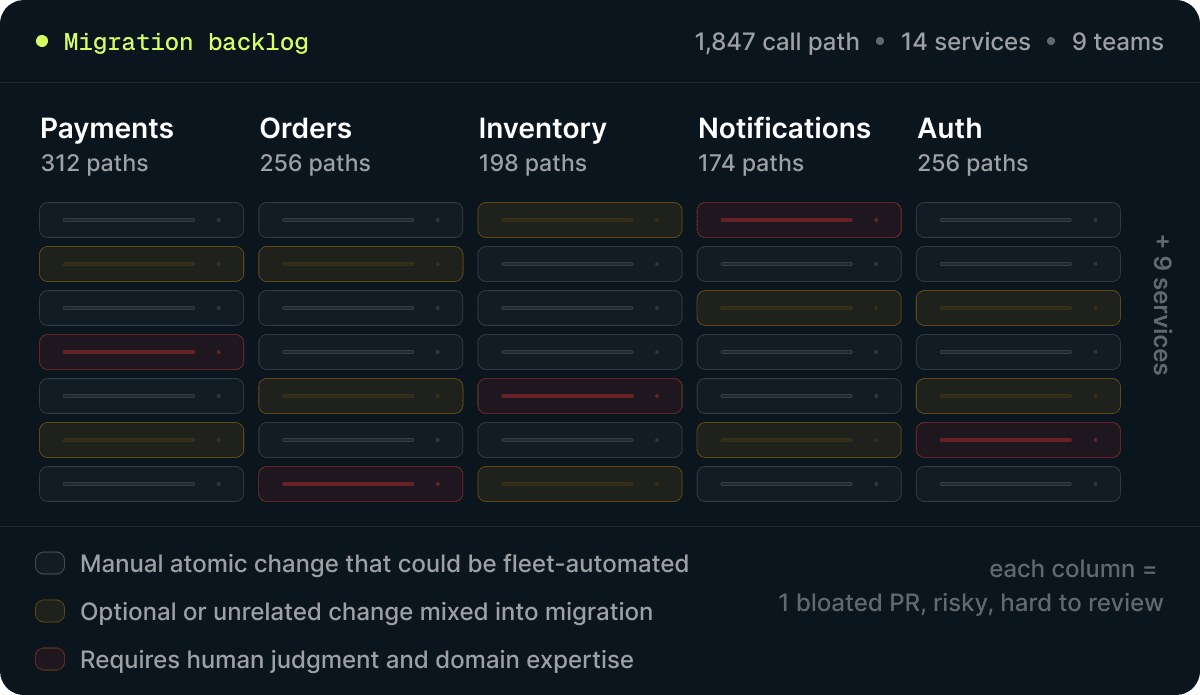The height and width of the screenshot is (695, 1200).
Task: Click the red path card at the top of Notifications
Action: tap(799, 220)
